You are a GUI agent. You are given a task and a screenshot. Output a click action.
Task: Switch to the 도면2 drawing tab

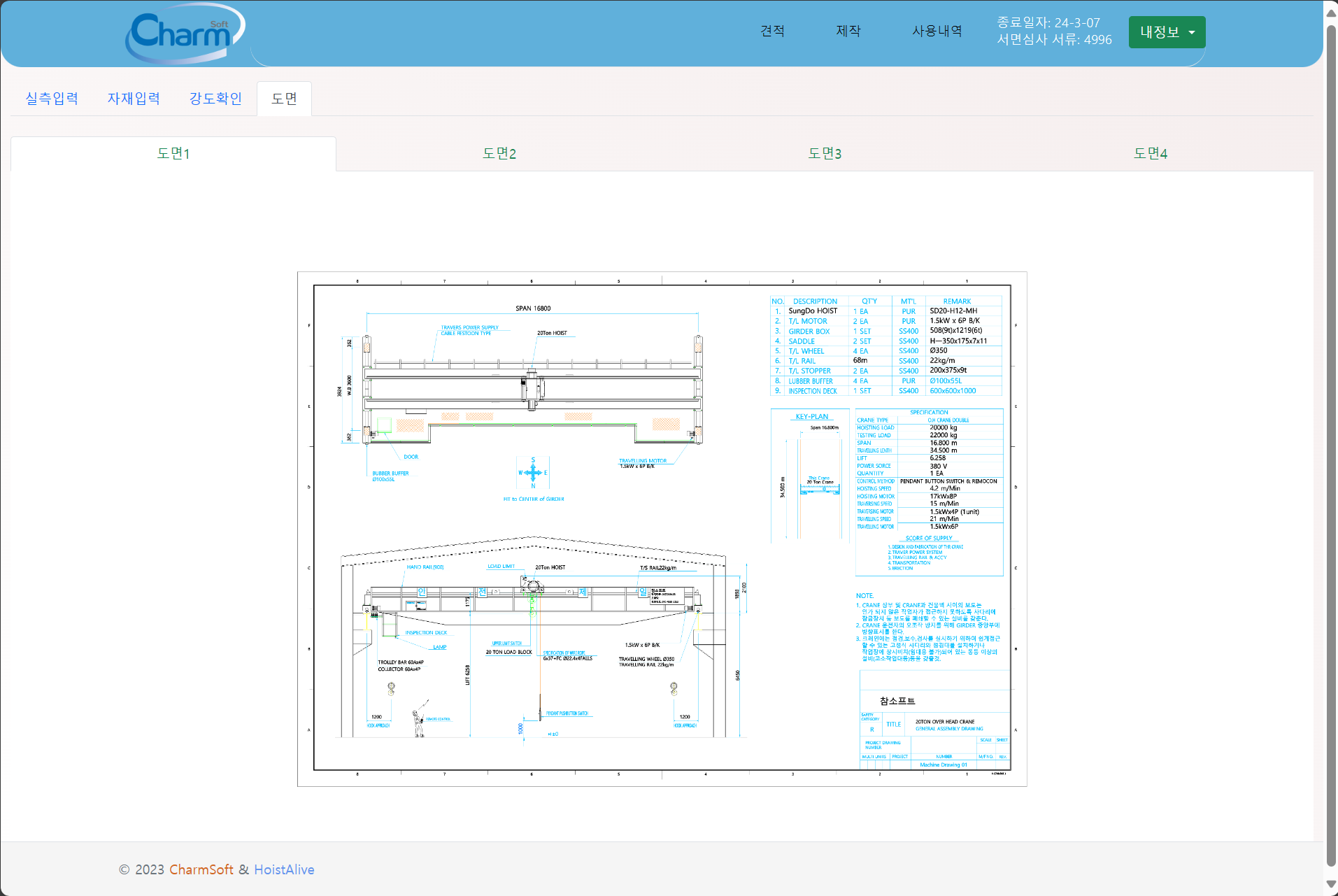(499, 154)
